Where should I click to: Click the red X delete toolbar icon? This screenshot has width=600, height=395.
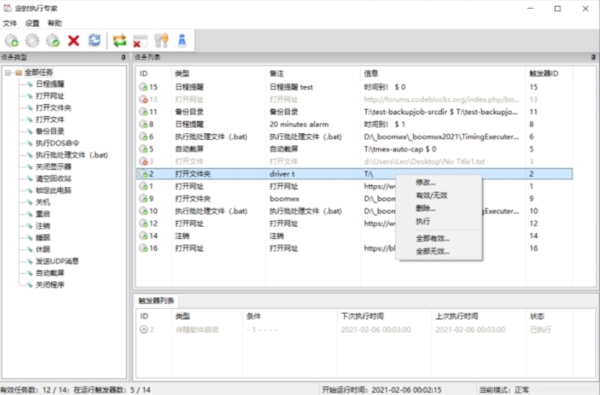tap(73, 40)
